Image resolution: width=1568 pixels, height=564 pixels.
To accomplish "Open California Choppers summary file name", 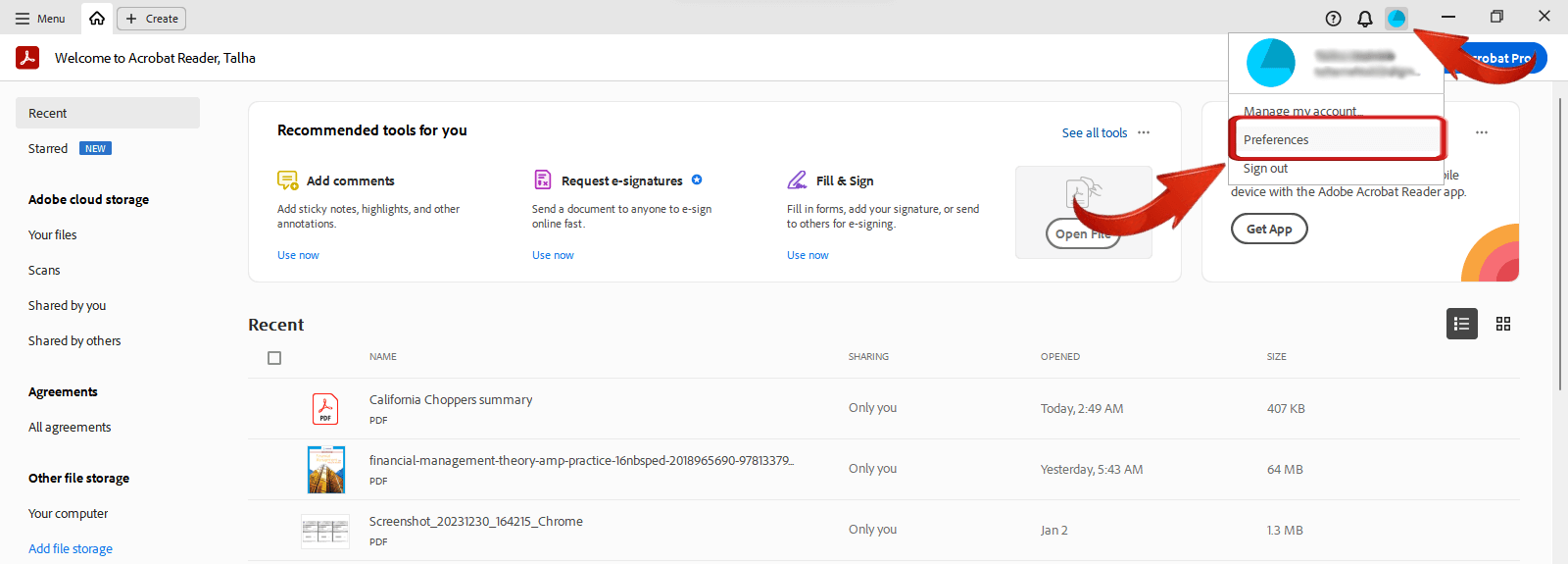I will pos(451,399).
